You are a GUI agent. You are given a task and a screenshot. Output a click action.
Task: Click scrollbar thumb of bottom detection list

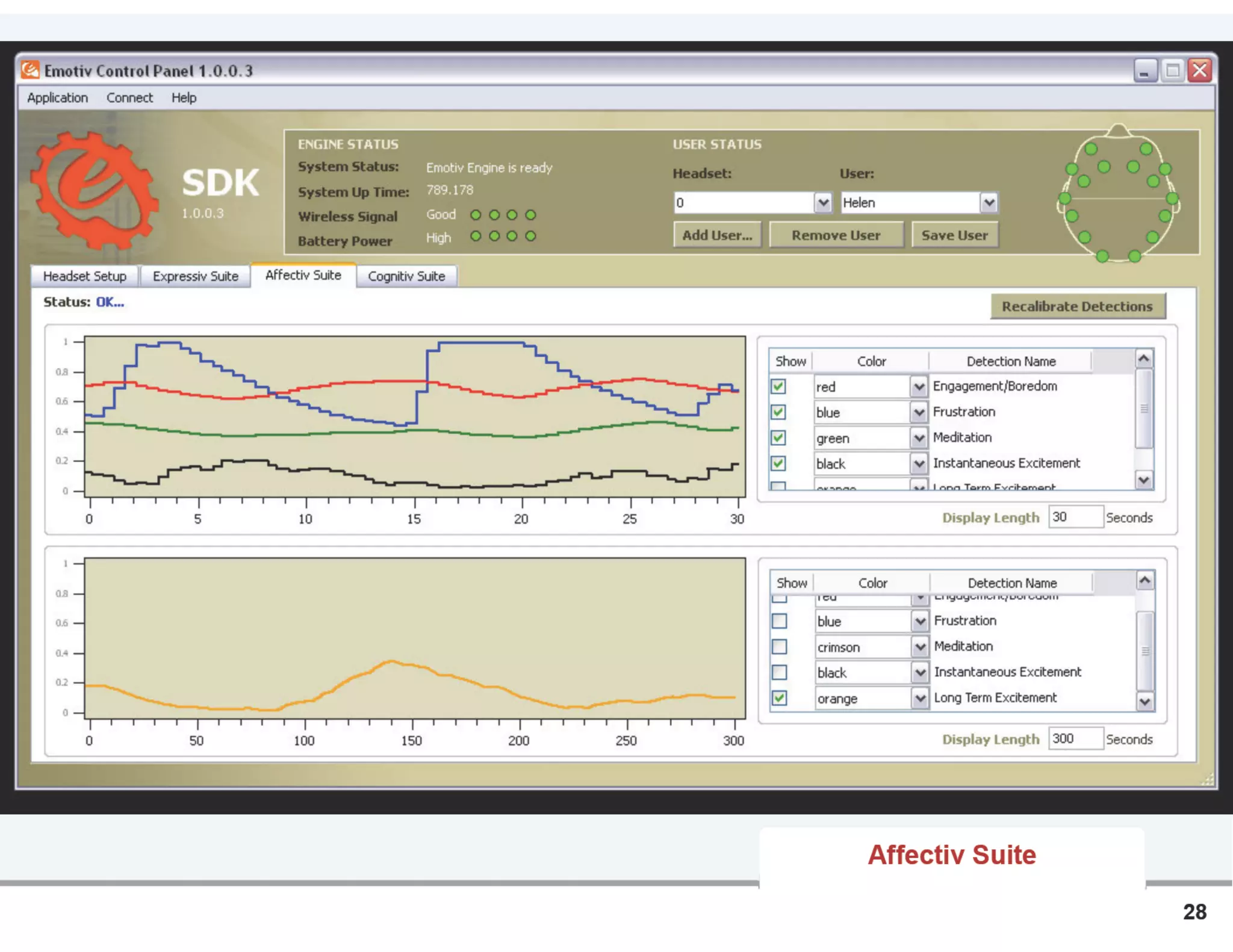pos(1145,651)
